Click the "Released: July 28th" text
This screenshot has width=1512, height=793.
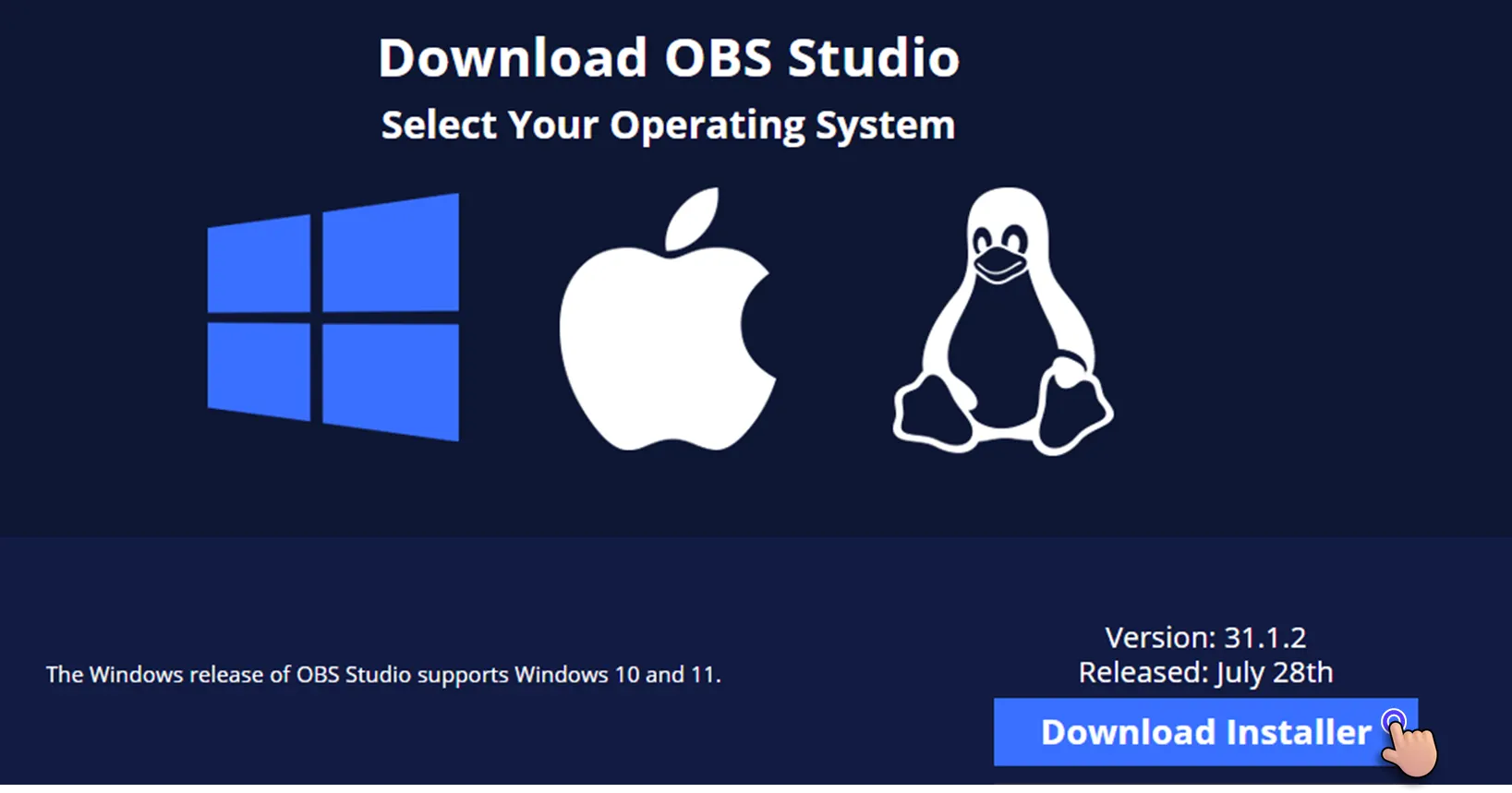1205,673
